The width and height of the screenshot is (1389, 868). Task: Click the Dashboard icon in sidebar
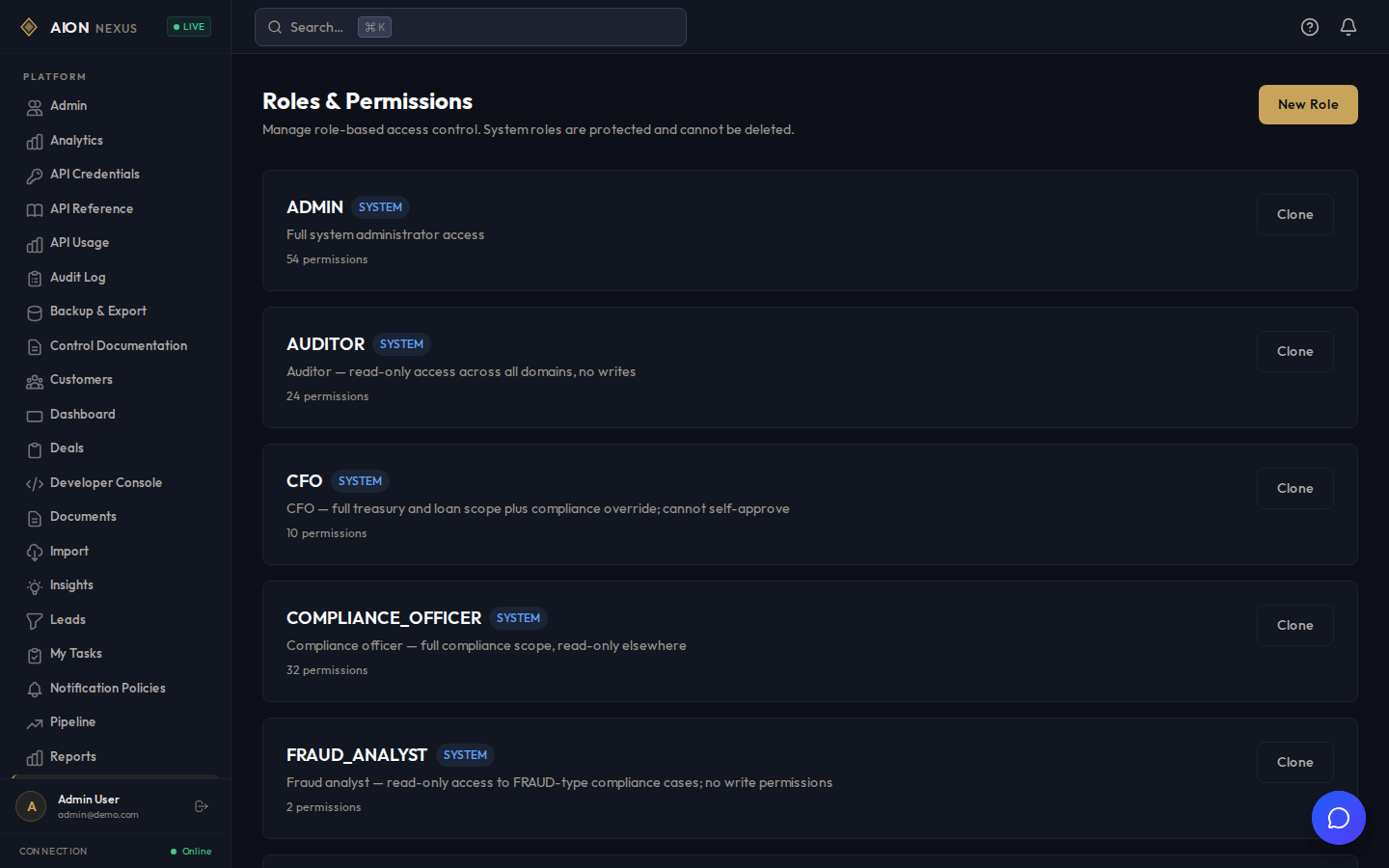pyautogui.click(x=35, y=416)
